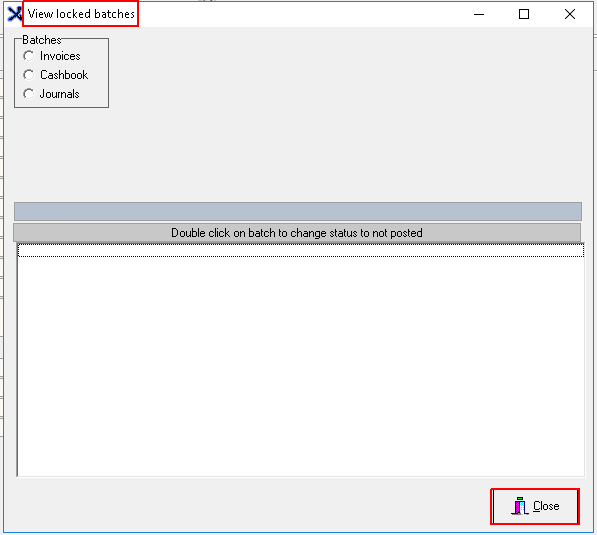Click the Journals label text
This screenshot has height=535, width=597.
pyautogui.click(x=60, y=94)
